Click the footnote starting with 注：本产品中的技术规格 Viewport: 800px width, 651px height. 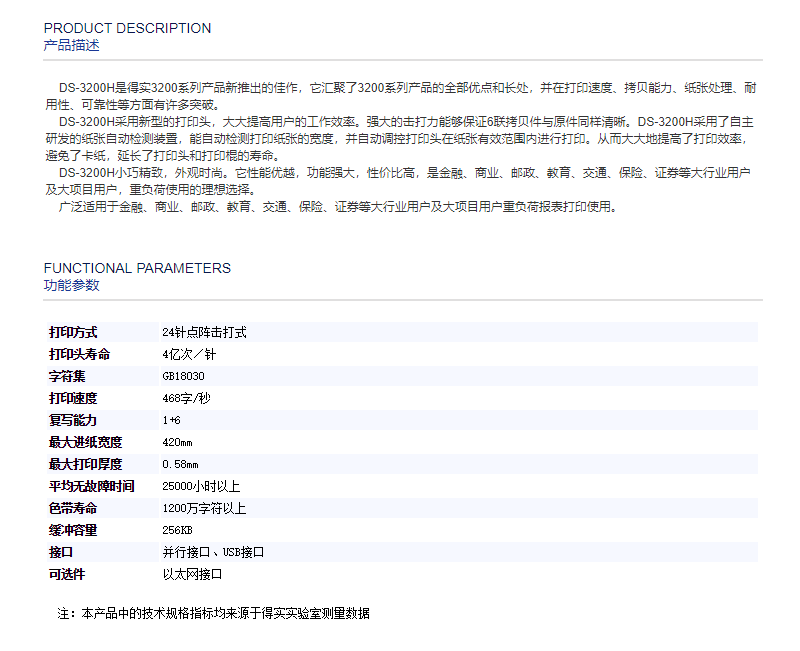(214, 613)
